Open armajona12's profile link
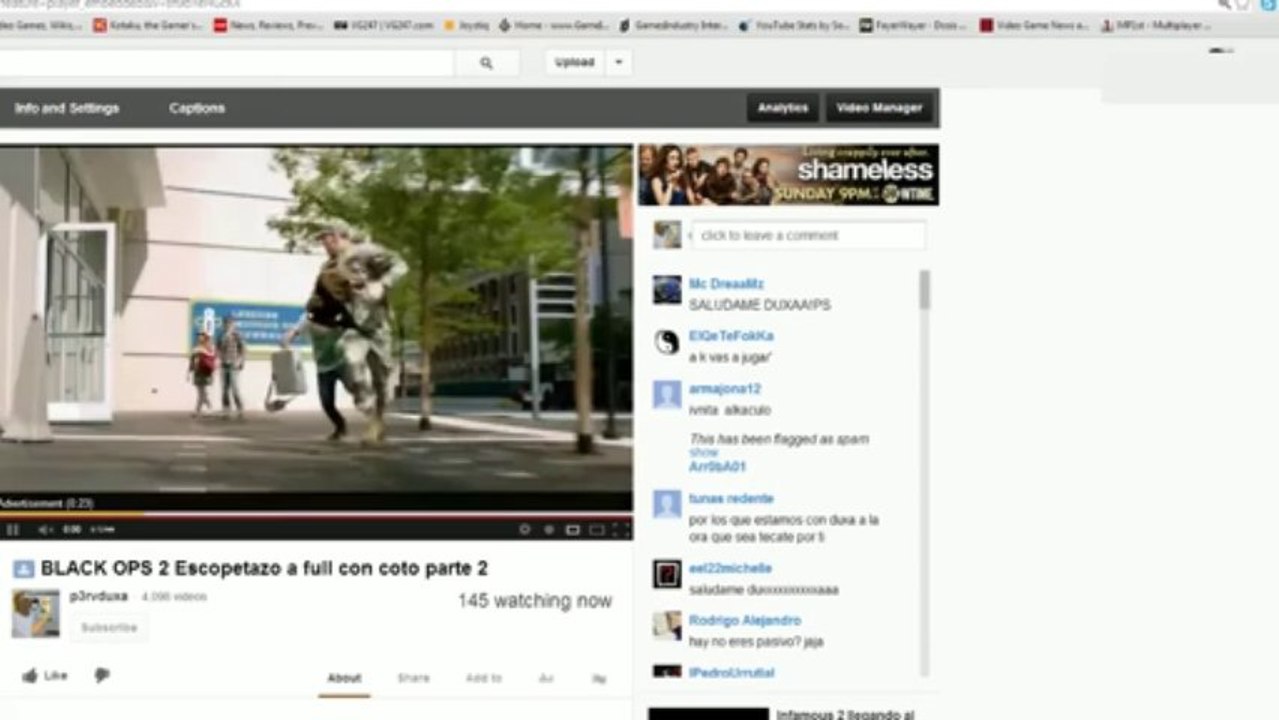This screenshot has height=720, width=1279. (x=725, y=388)
